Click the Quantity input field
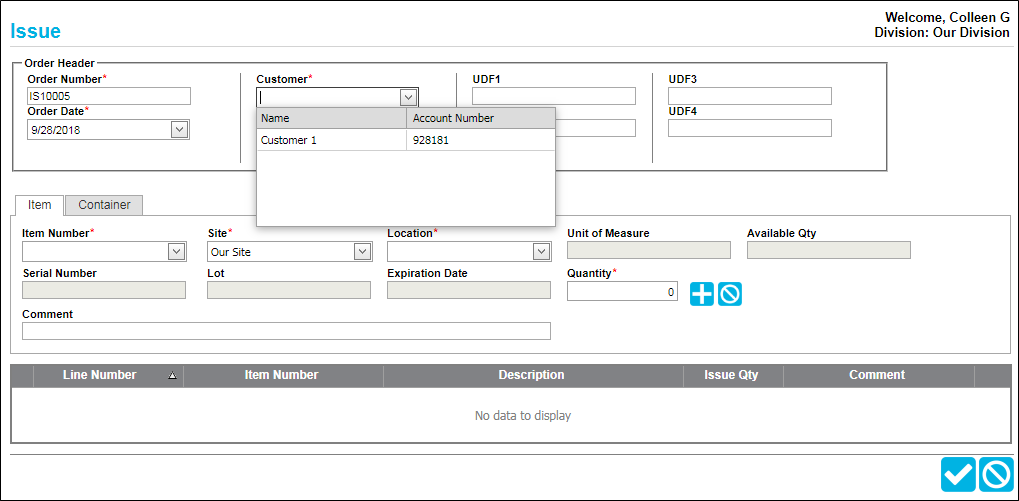This screenshot has height=501, width=1019. pyautogui.click(x=623, y=292)
